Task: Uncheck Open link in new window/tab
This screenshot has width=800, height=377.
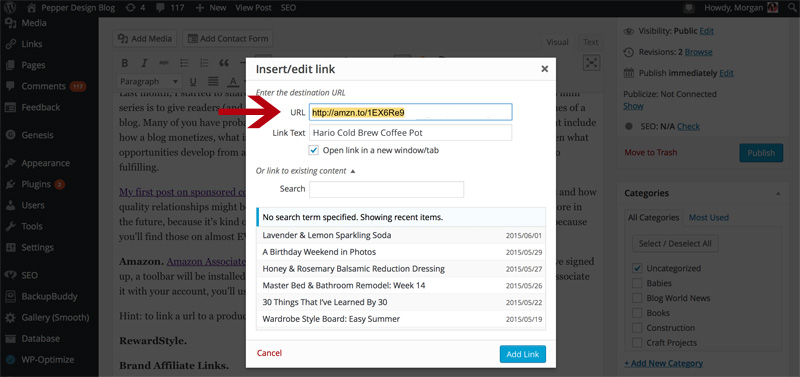Action: tap(314, 150)
